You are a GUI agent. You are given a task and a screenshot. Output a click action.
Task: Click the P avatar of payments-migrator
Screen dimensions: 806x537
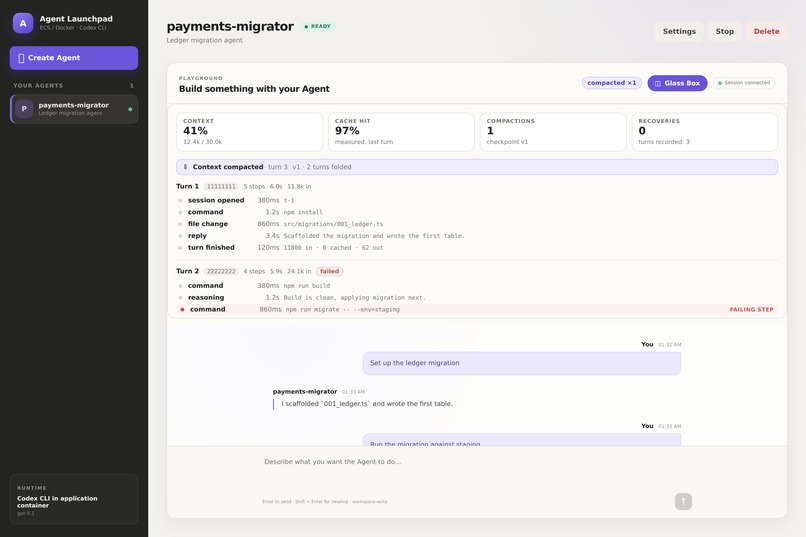click(x=24, y=109)
